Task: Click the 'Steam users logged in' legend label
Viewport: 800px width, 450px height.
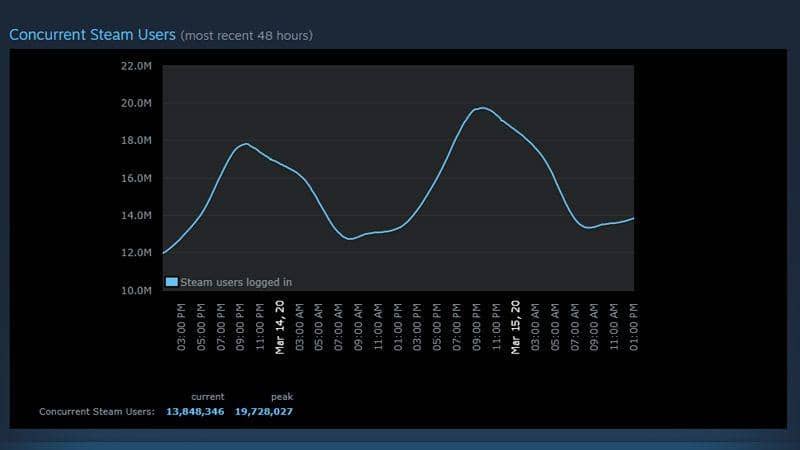Action: [x=236, y=282]
